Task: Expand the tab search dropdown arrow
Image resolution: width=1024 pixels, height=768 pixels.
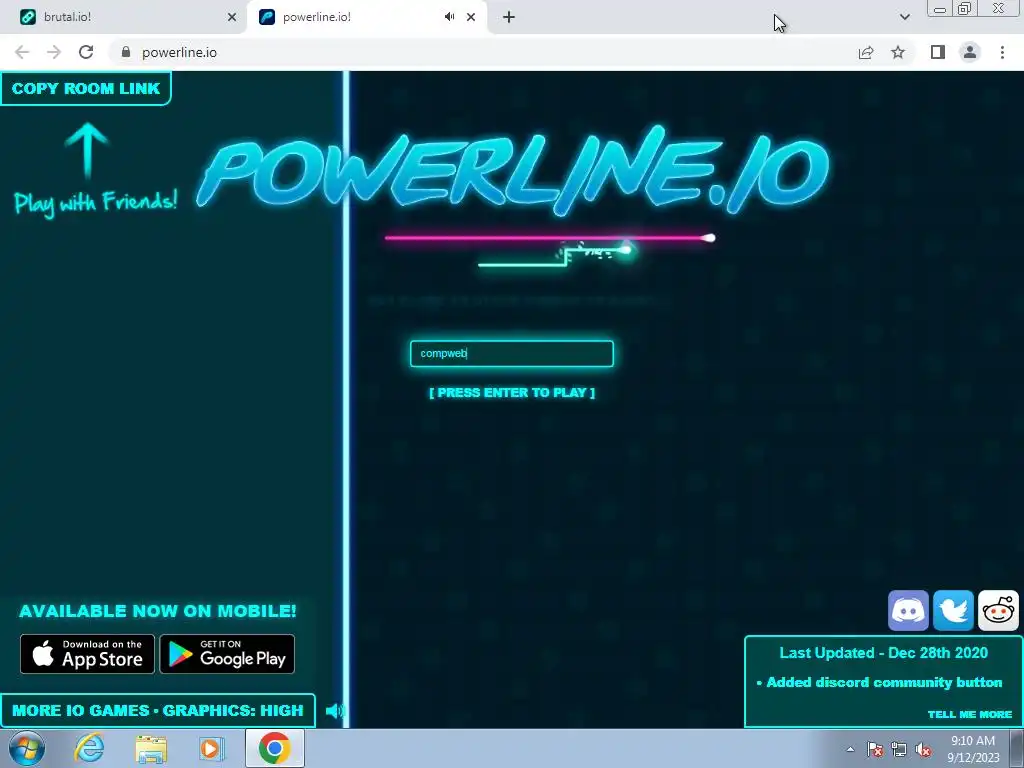Action: tap(904, 17)
